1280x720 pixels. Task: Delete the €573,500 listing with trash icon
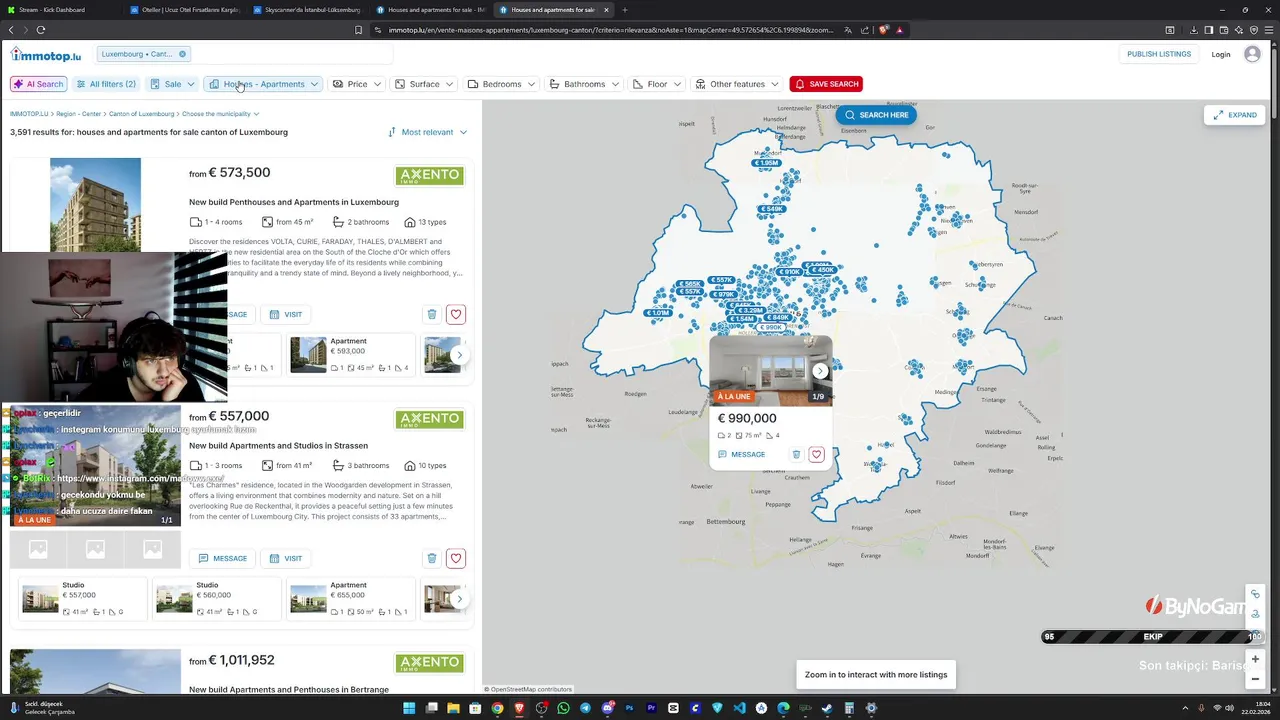point(432,314)
